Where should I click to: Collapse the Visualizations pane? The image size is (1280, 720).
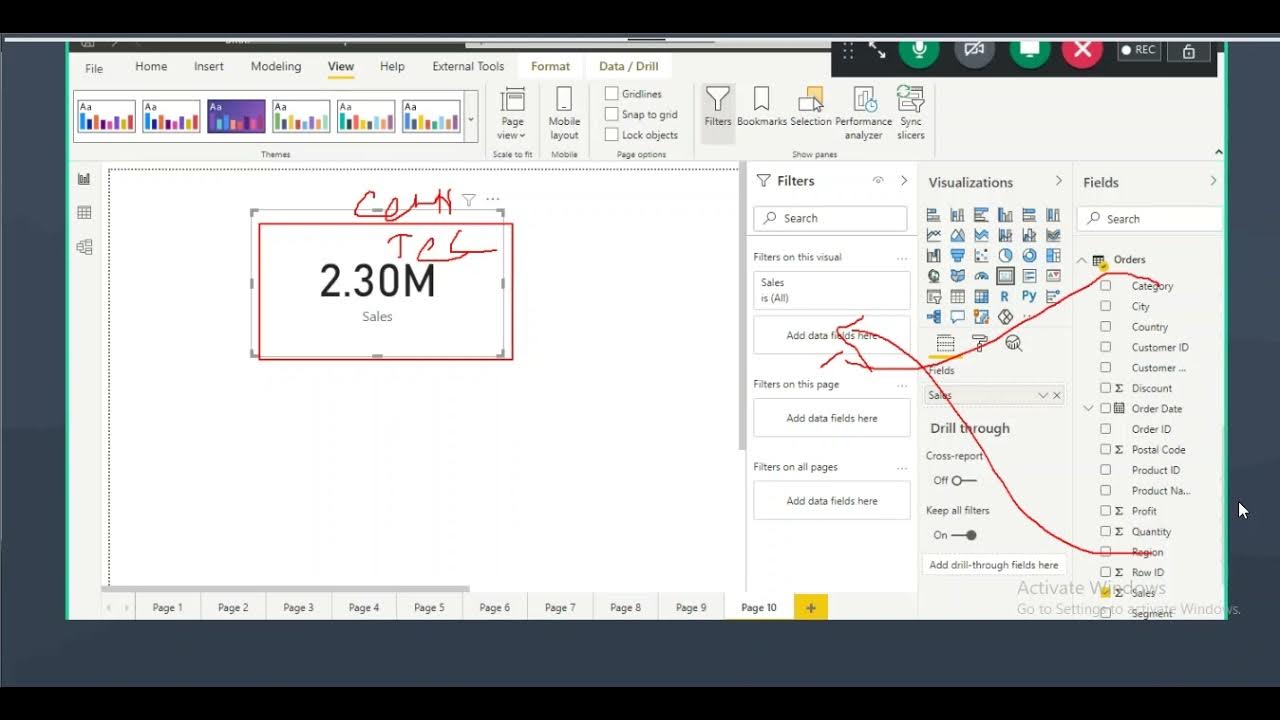tap(1058, 181)
